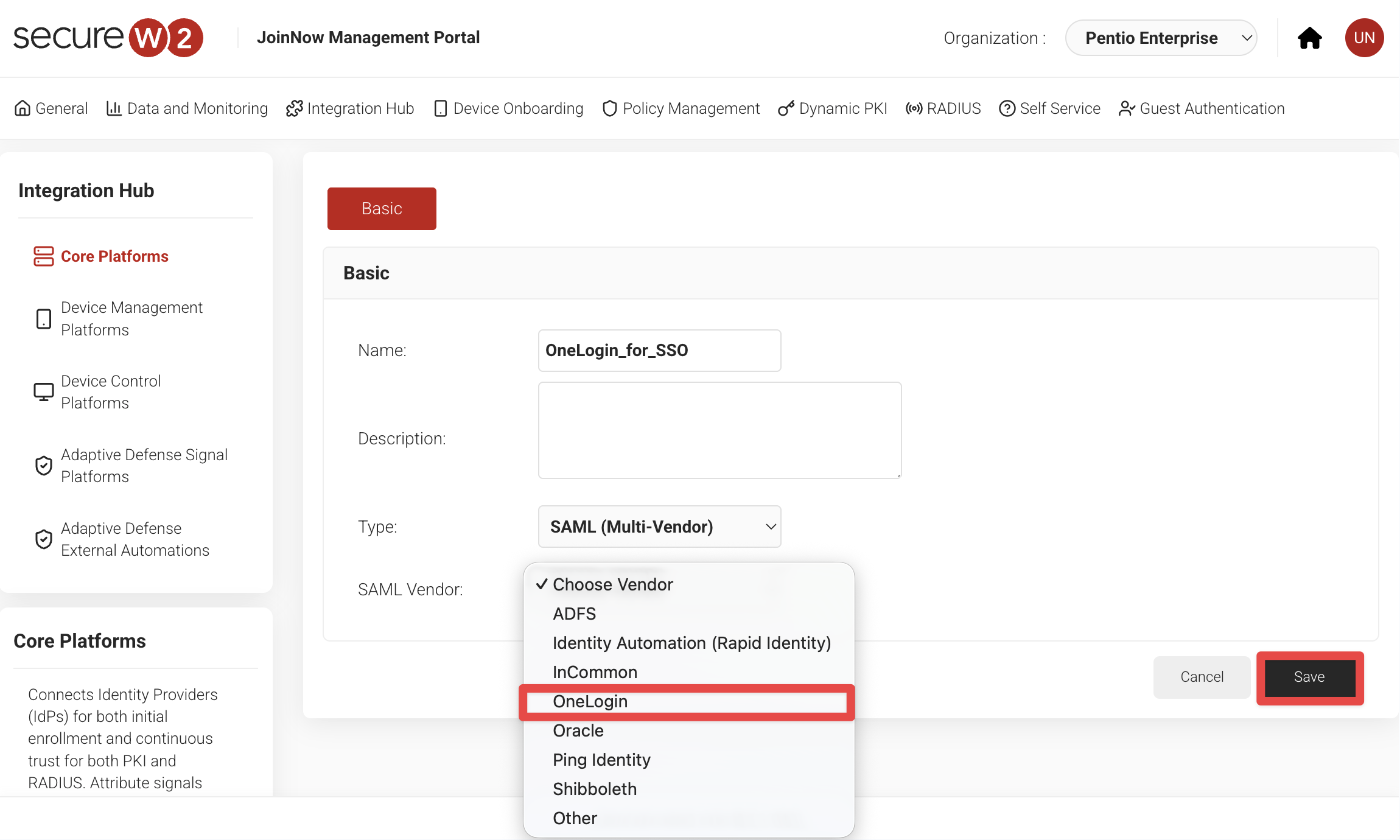
Task: Click the Connects Identity Providers description text
Action: pos(122,739)
